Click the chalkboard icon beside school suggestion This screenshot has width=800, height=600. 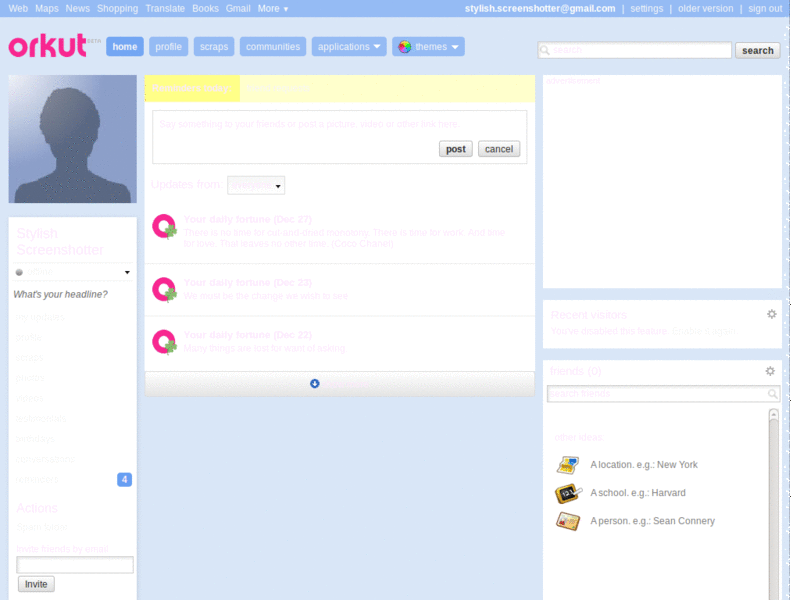pos(568,493)
